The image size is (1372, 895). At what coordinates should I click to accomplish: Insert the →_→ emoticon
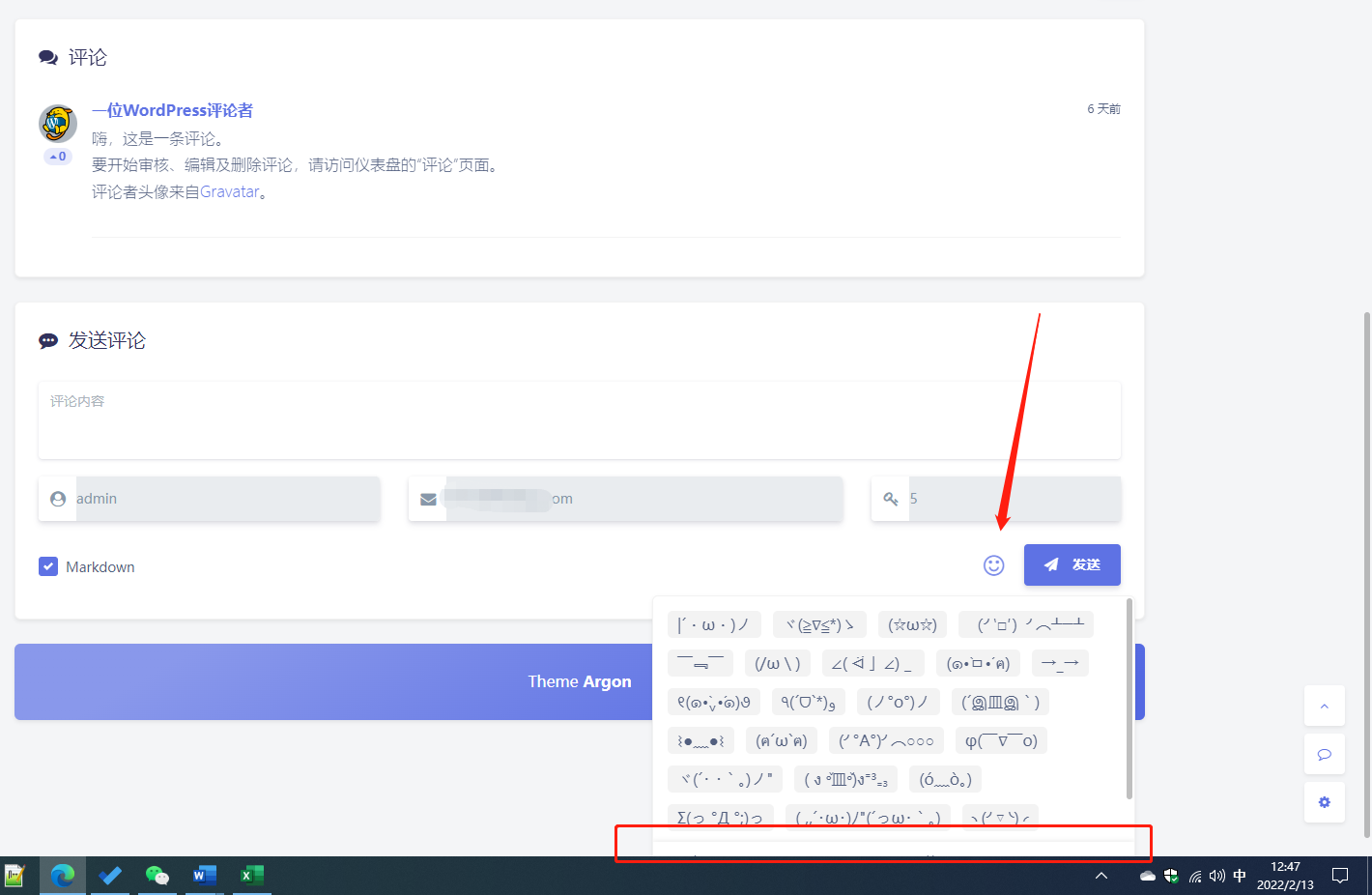tap(1060, 663)
